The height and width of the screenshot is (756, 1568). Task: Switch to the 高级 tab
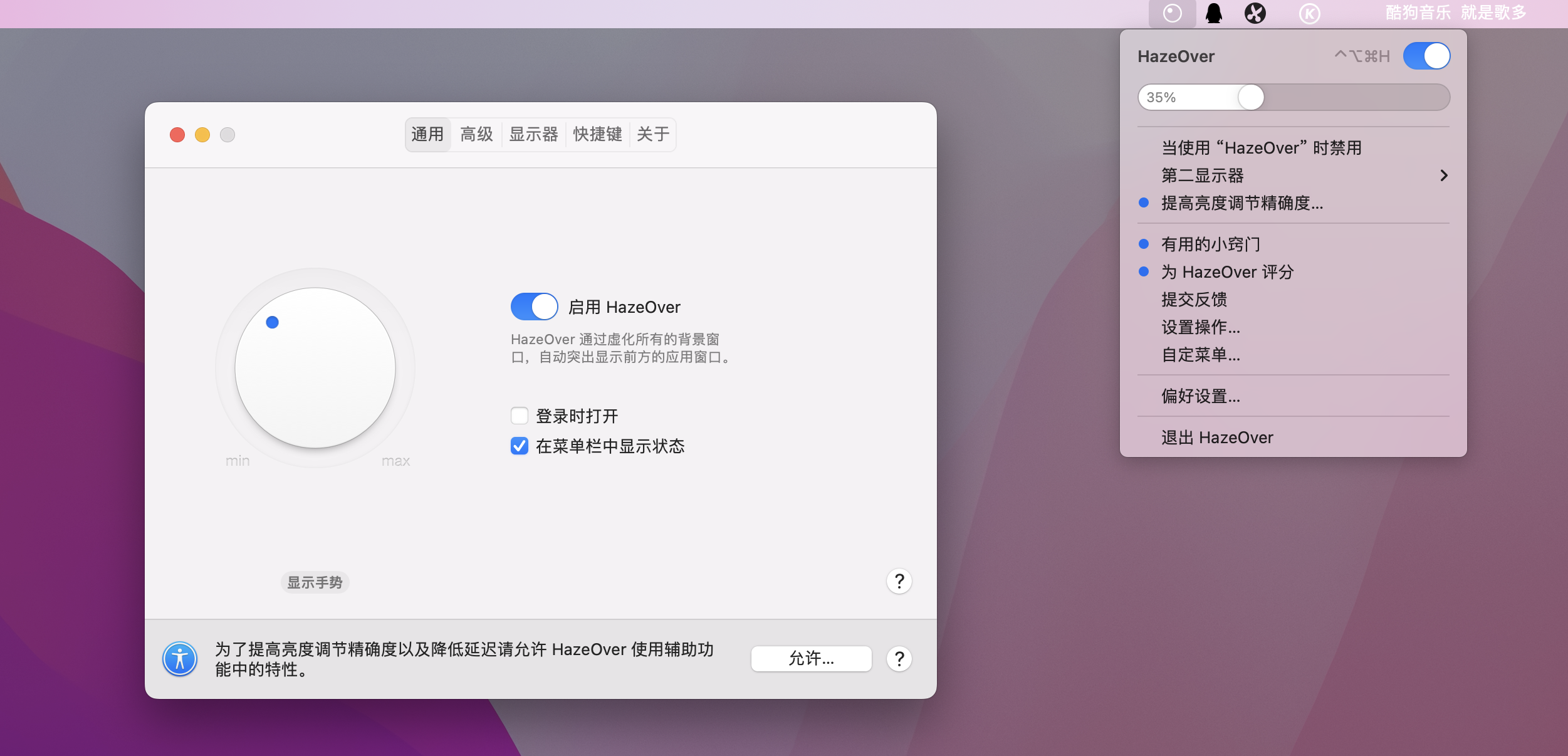click(x=476, y=134)
